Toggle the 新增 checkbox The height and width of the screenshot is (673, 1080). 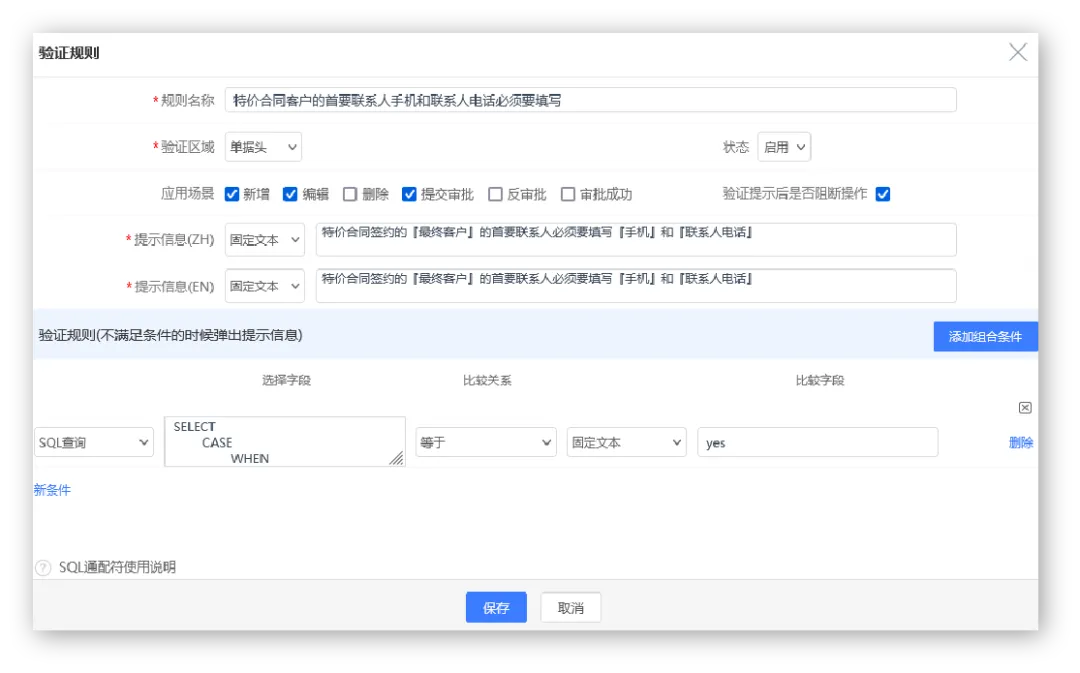pos(232,194)
